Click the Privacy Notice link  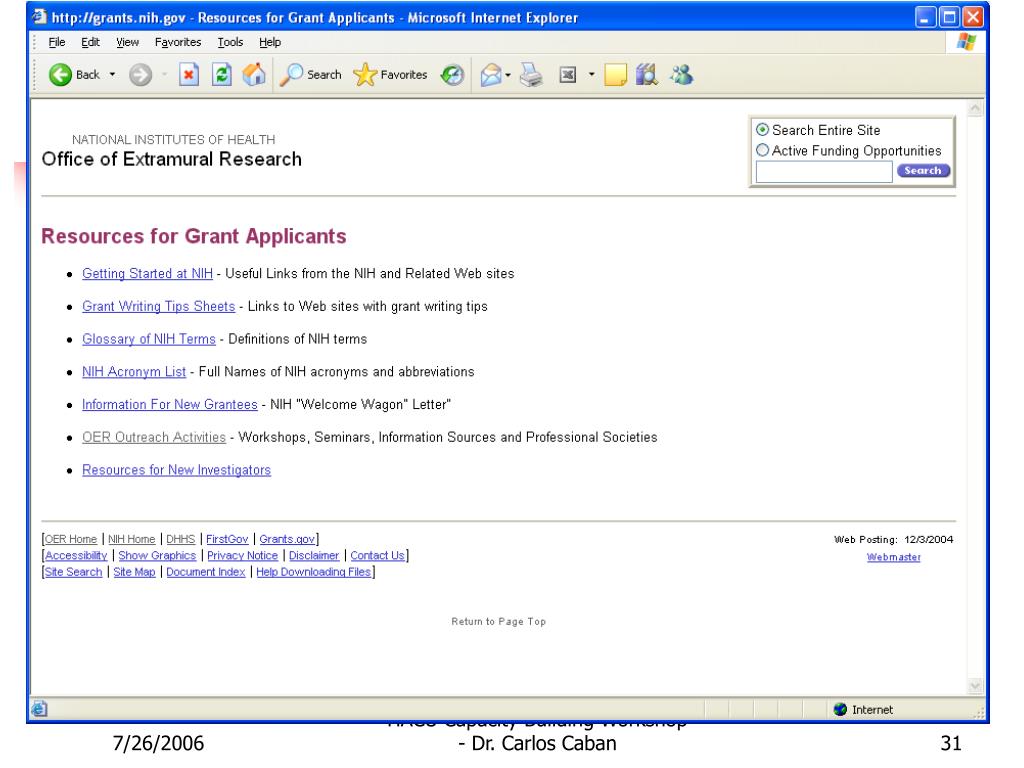(x=242, y=555)
